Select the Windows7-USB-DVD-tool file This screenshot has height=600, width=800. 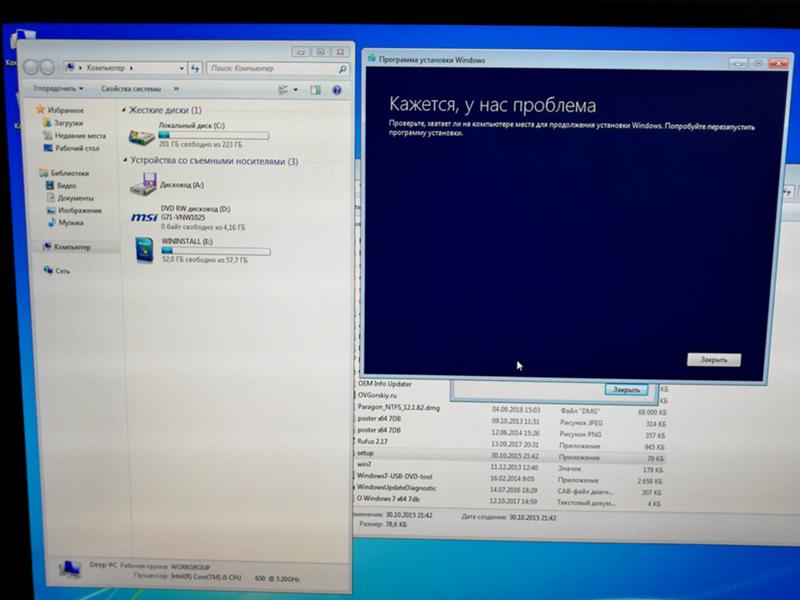point(394,476)
